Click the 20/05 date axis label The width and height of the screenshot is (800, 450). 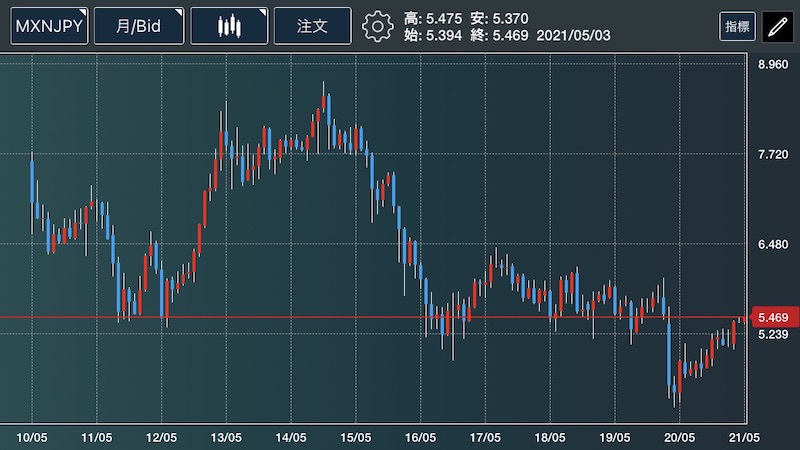coord(680,438)
